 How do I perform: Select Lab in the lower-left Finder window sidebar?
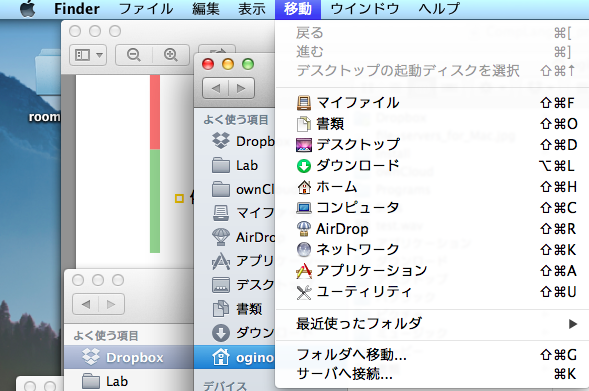coord(128,381)
